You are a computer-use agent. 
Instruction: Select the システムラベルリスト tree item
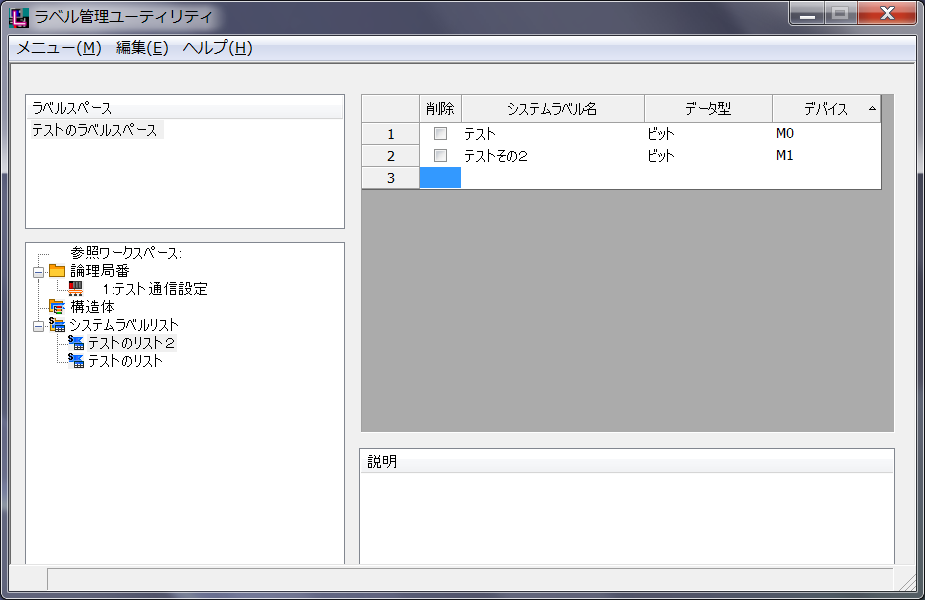point(124,324)
